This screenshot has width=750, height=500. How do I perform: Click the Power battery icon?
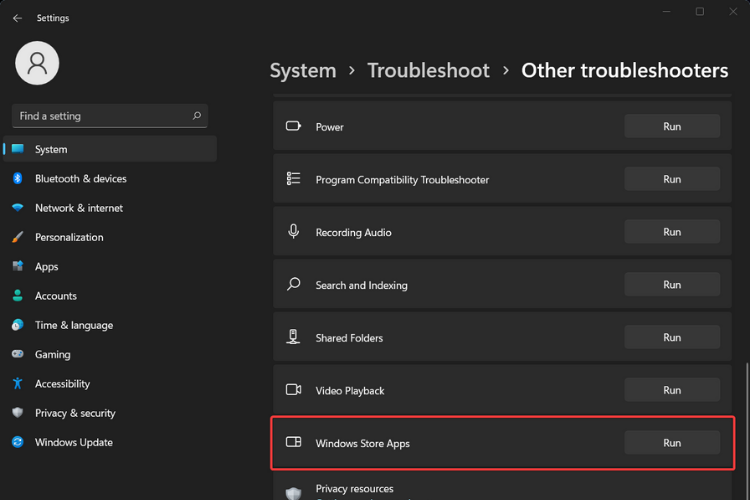(293, 126)
